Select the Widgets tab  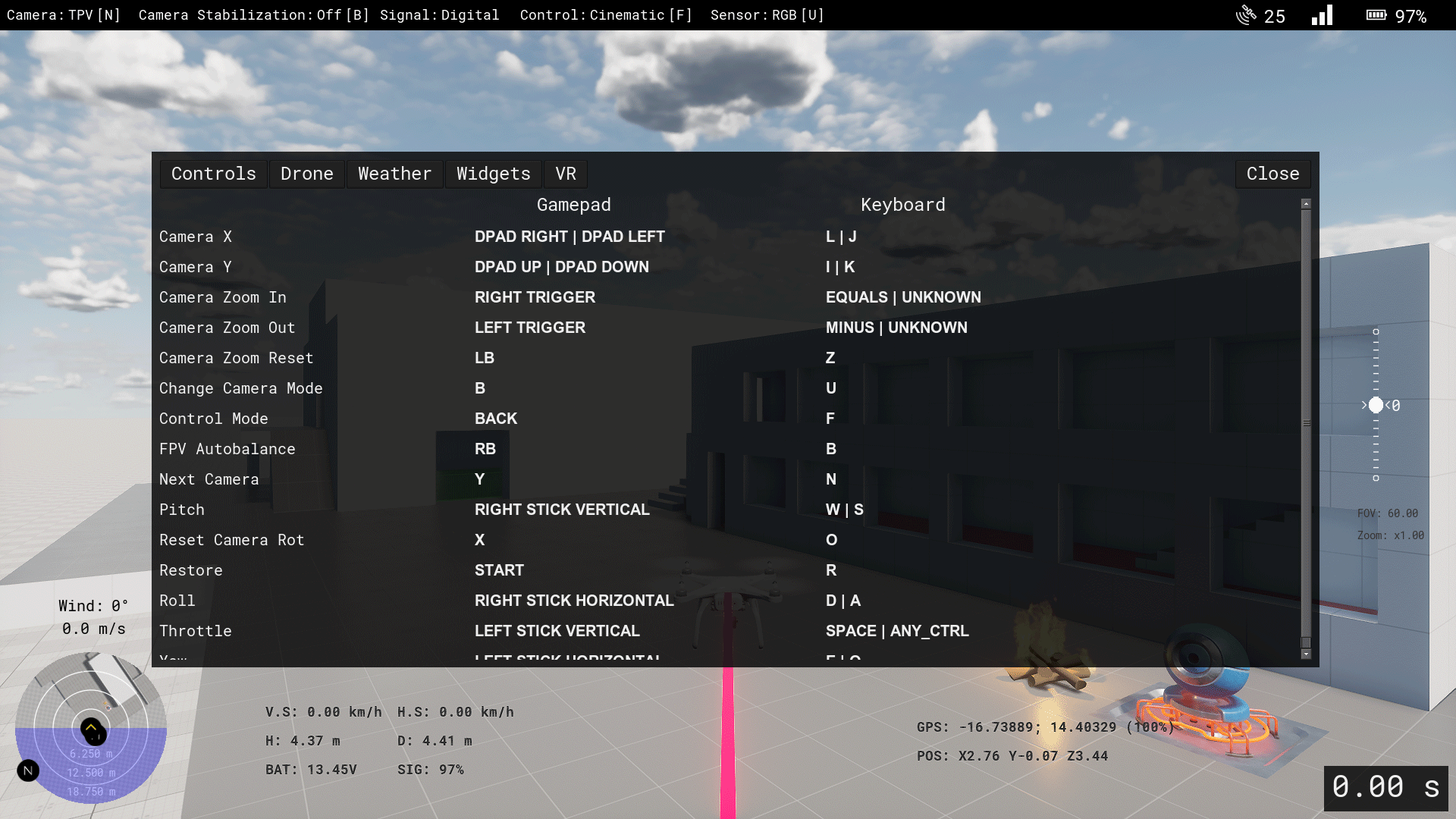pos(493,174)
